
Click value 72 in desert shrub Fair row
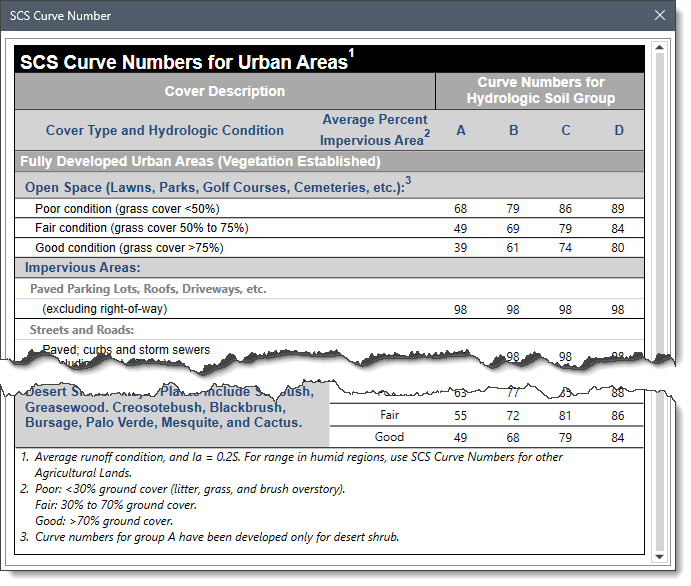tap(513, 415)
